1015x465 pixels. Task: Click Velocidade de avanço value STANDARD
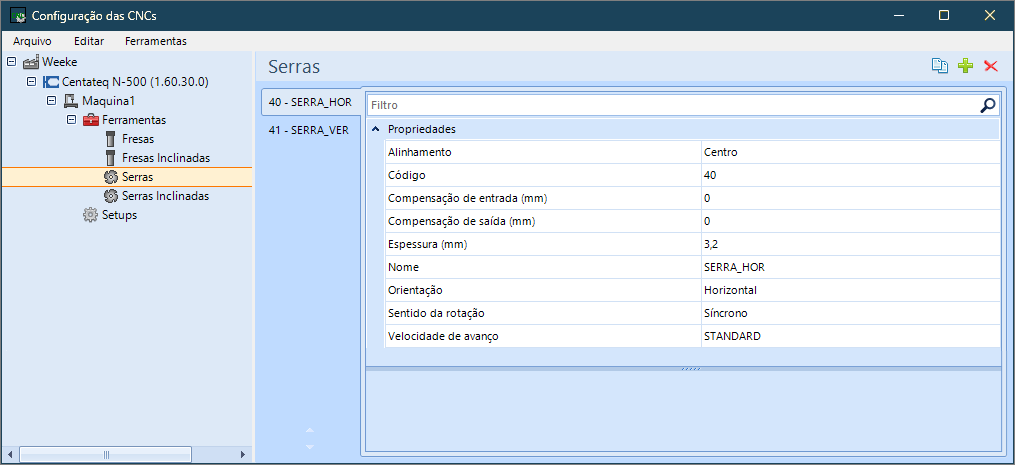pos(850,336)
